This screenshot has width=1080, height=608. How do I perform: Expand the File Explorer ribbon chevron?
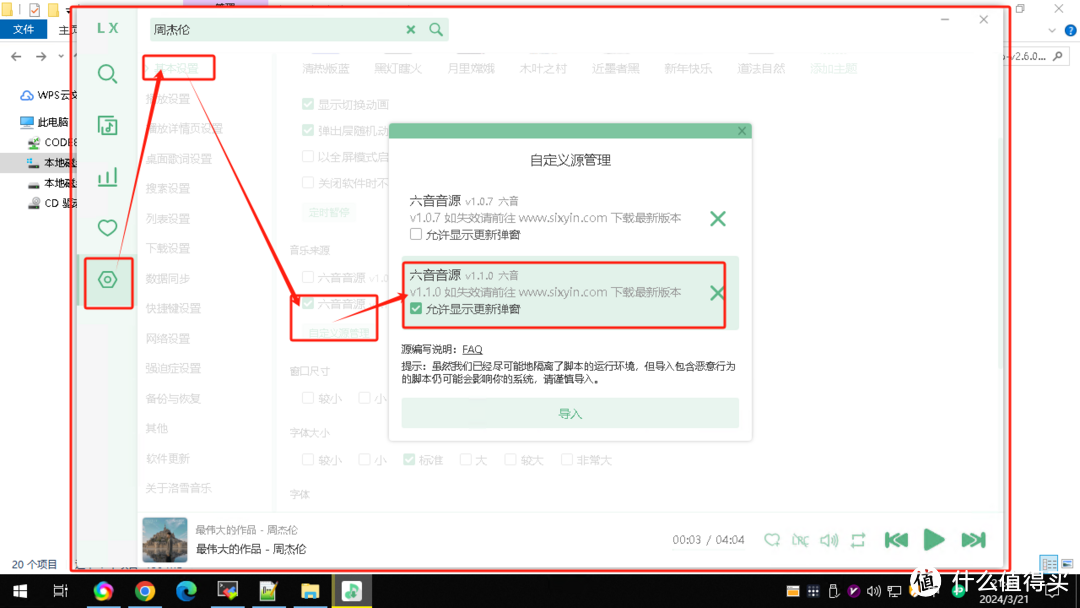(1052, 30)
